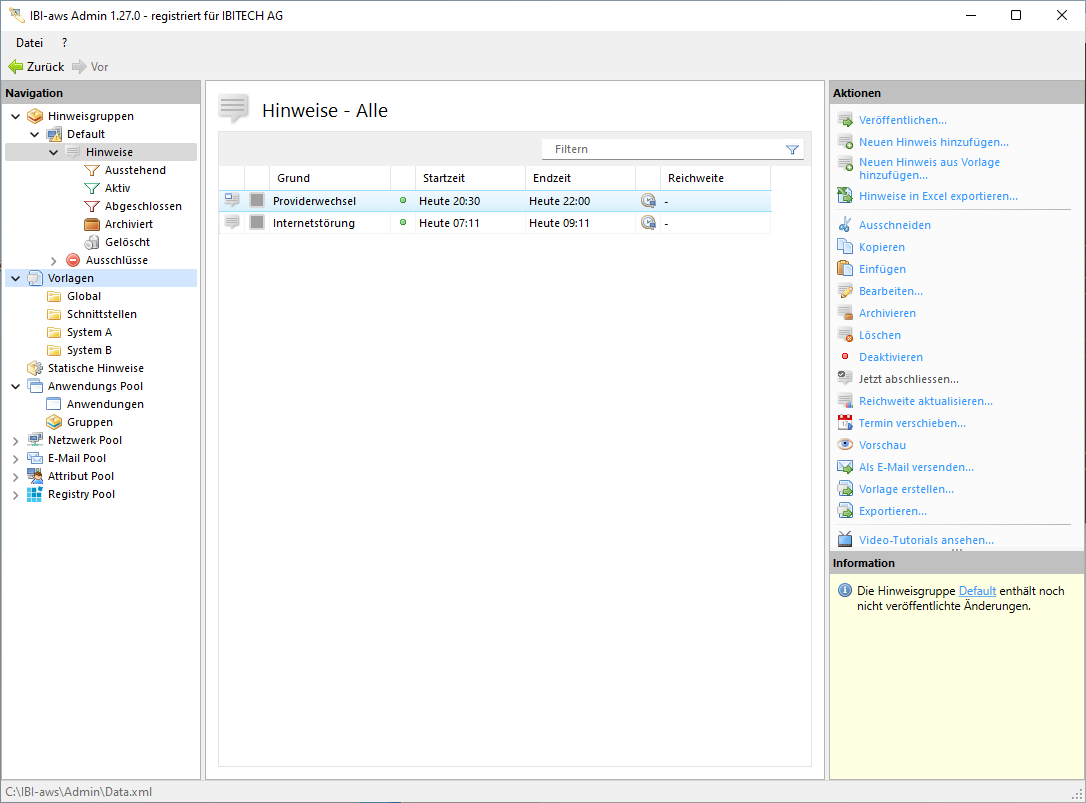Open the Datei menu
1086x803 pixels.
[30, 43]
